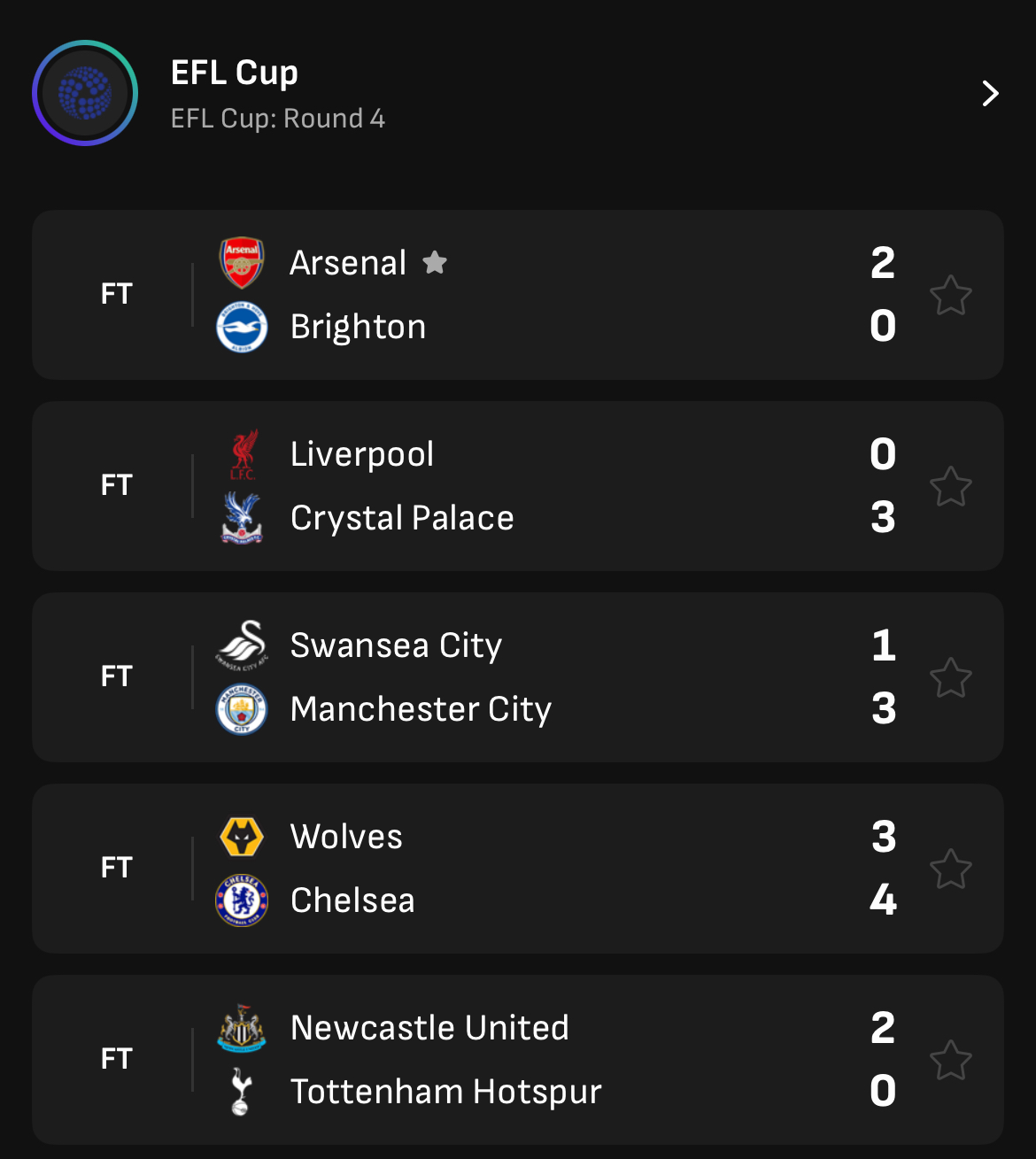Image resolution: width=1036 pixels, height=1159 pixels.
Task: Click the Newcastle United club crest
Action: pyautogui.click(x=242, y=1028)
